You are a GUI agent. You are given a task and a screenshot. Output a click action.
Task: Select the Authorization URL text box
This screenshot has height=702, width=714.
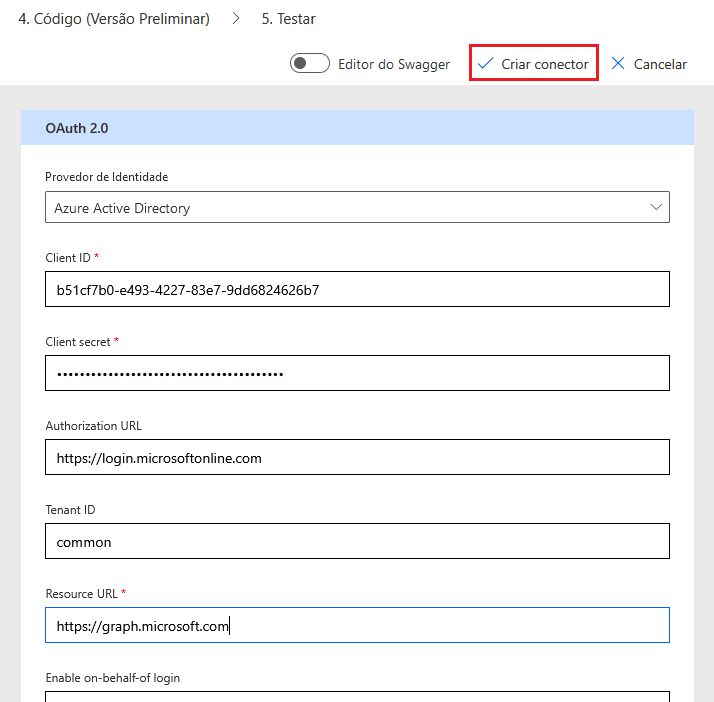[x=357, y=458]
